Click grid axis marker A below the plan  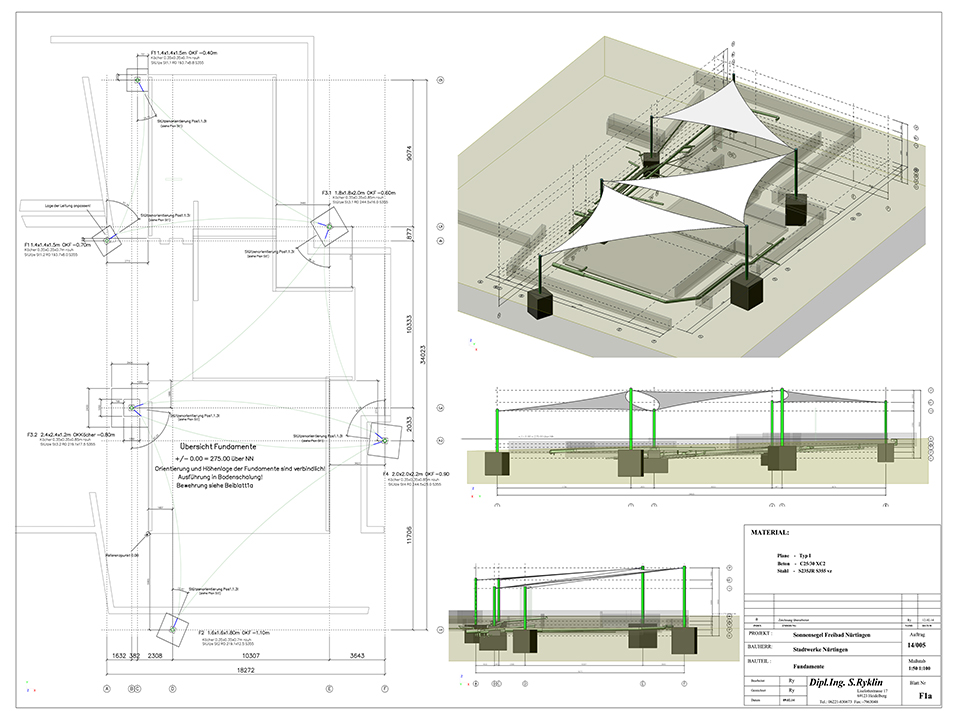(x=107, y=688)
